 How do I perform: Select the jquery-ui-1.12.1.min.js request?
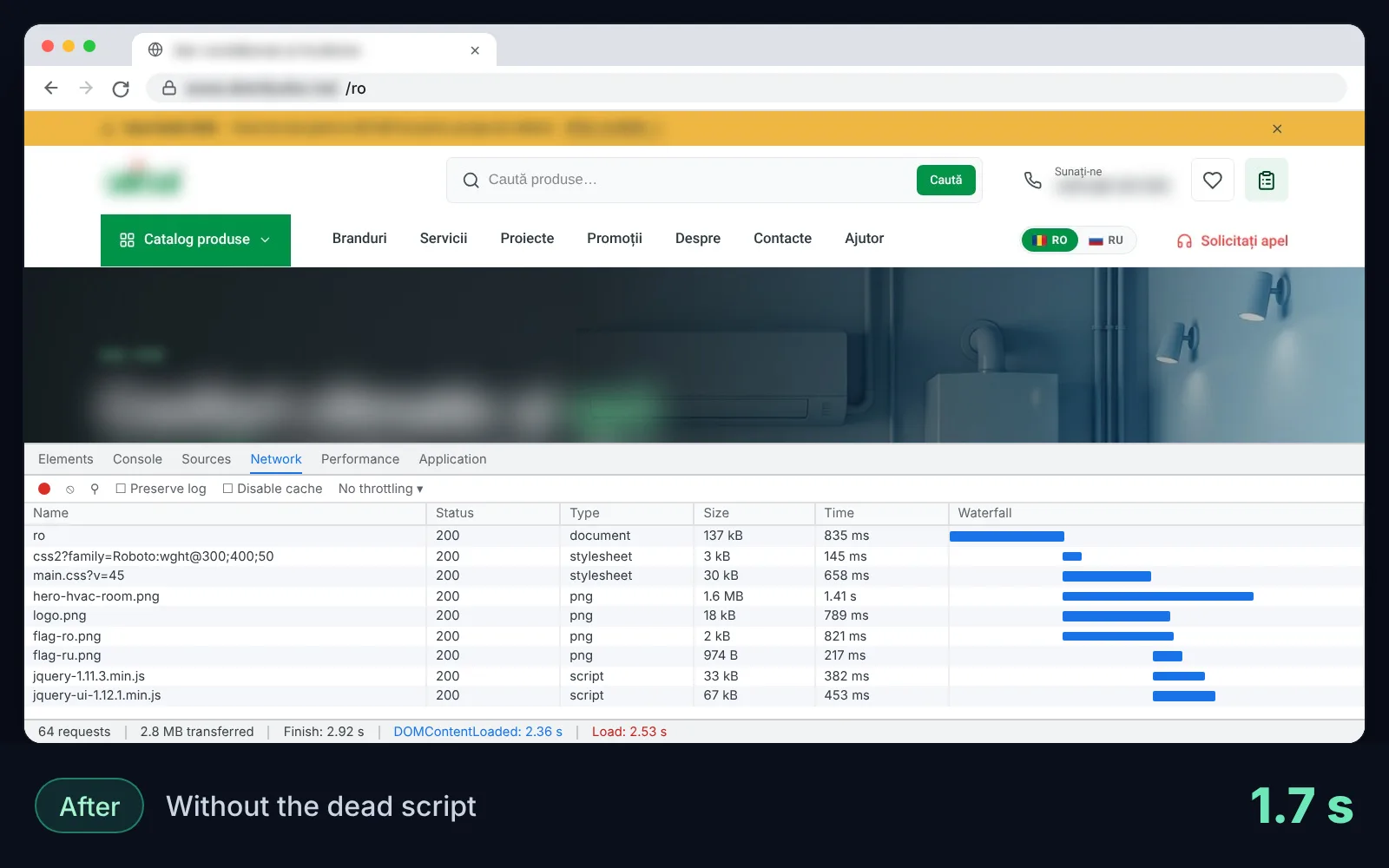tap(694, 695)
